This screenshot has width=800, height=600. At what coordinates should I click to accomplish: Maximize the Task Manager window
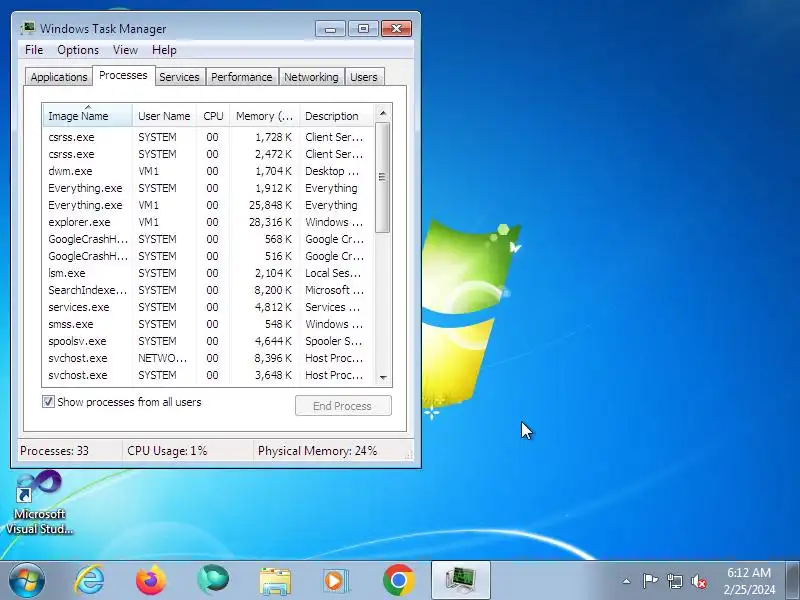tap(363, 29)
